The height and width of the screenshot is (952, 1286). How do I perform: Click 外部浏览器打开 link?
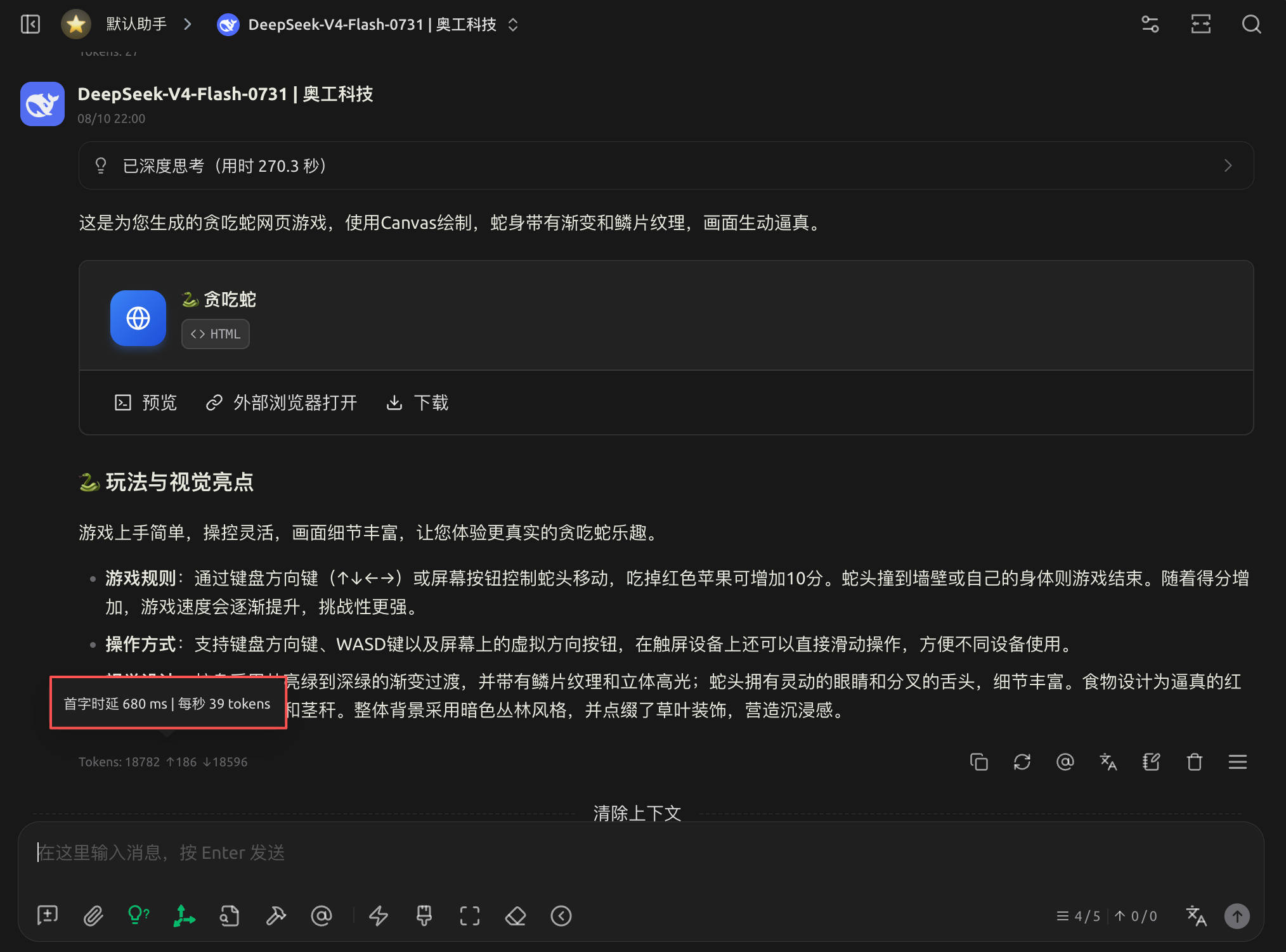coord(282,402)
